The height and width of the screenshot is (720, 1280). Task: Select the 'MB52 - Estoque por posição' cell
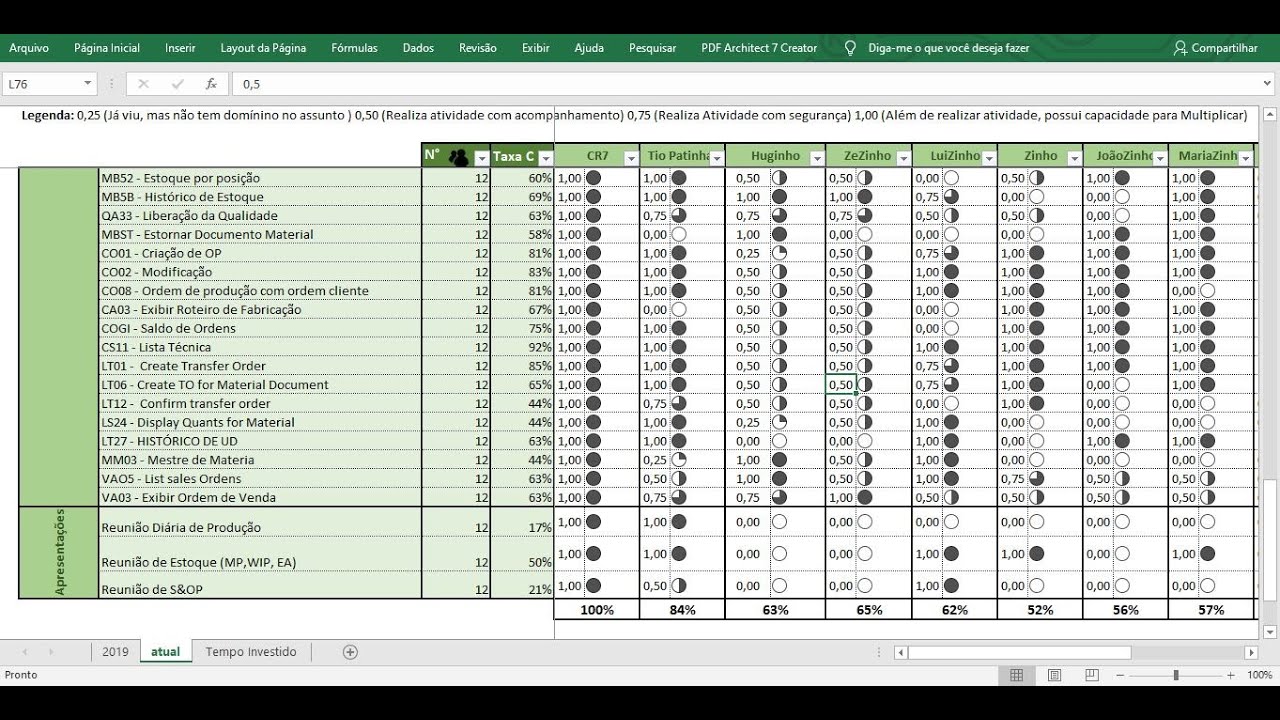click(260, 178)
